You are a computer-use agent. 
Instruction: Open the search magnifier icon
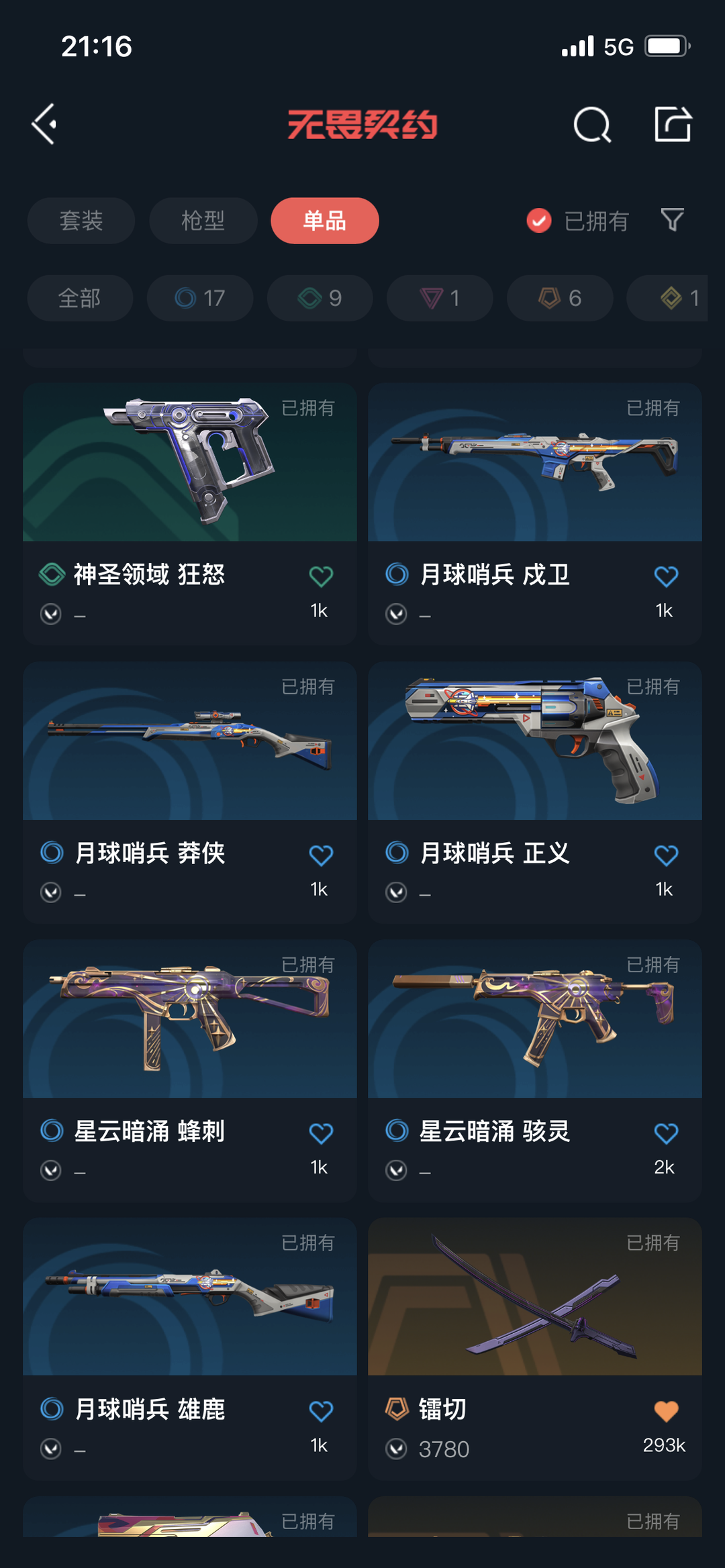[592, 124]
